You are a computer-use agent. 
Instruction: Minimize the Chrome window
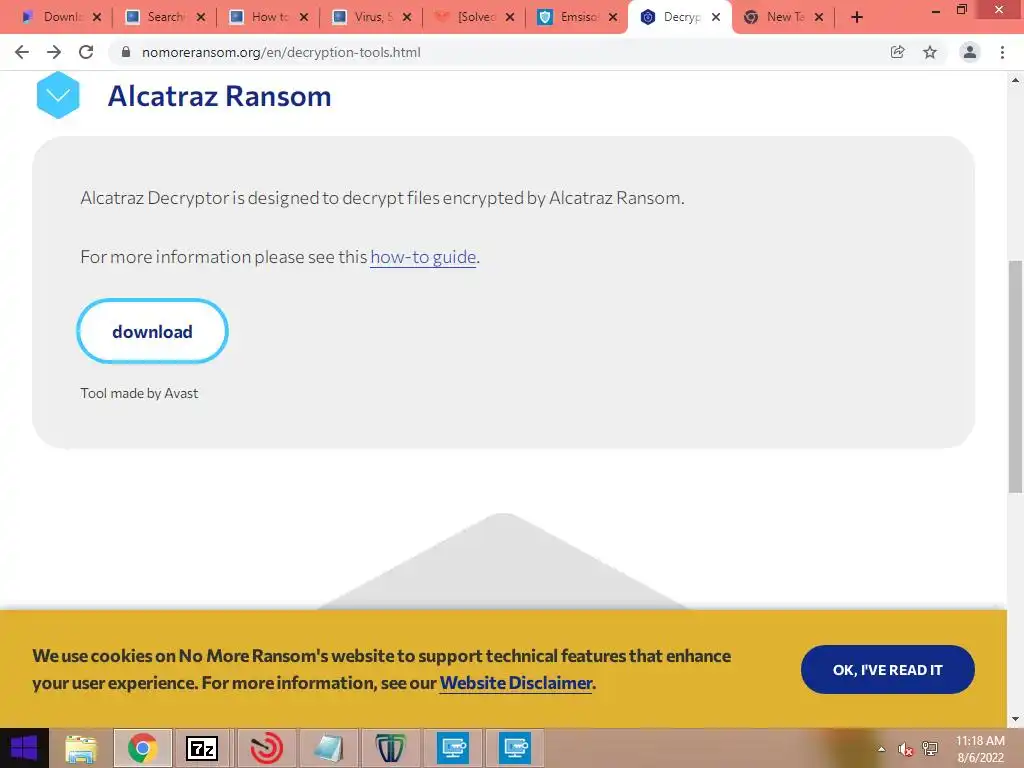(x=935, y=11)
